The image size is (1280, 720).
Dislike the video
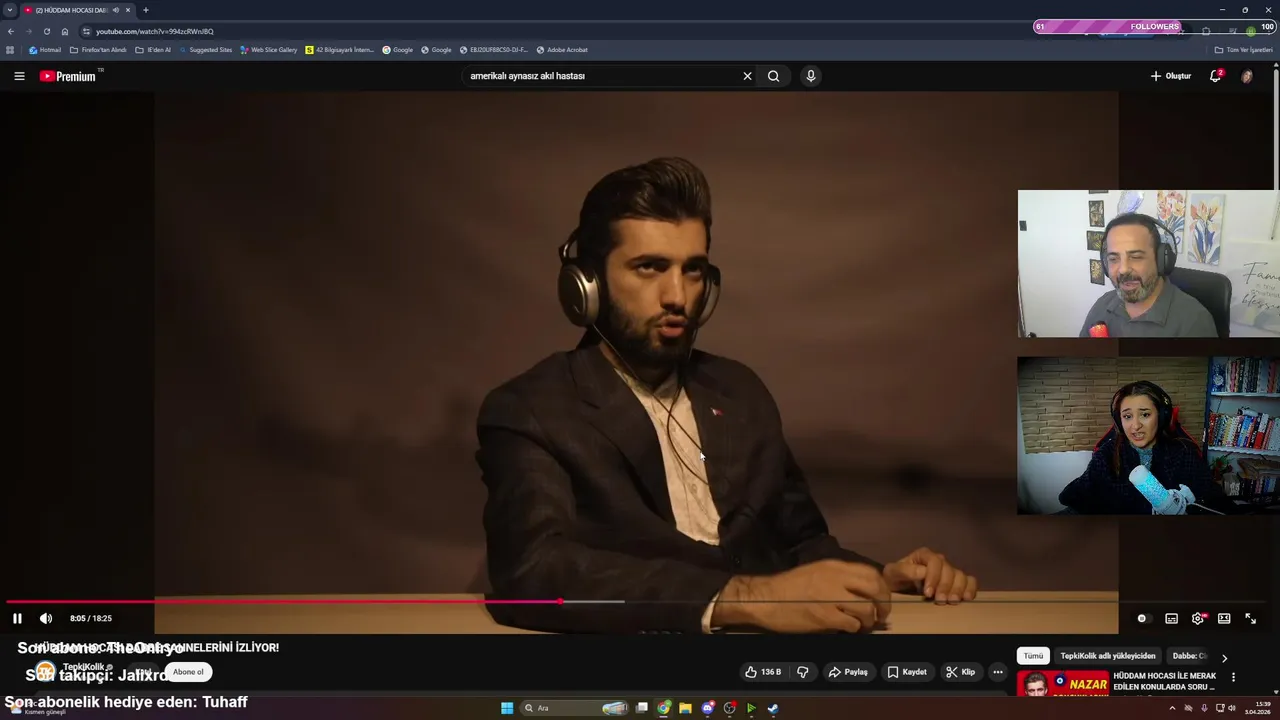[x=802, y=672]
